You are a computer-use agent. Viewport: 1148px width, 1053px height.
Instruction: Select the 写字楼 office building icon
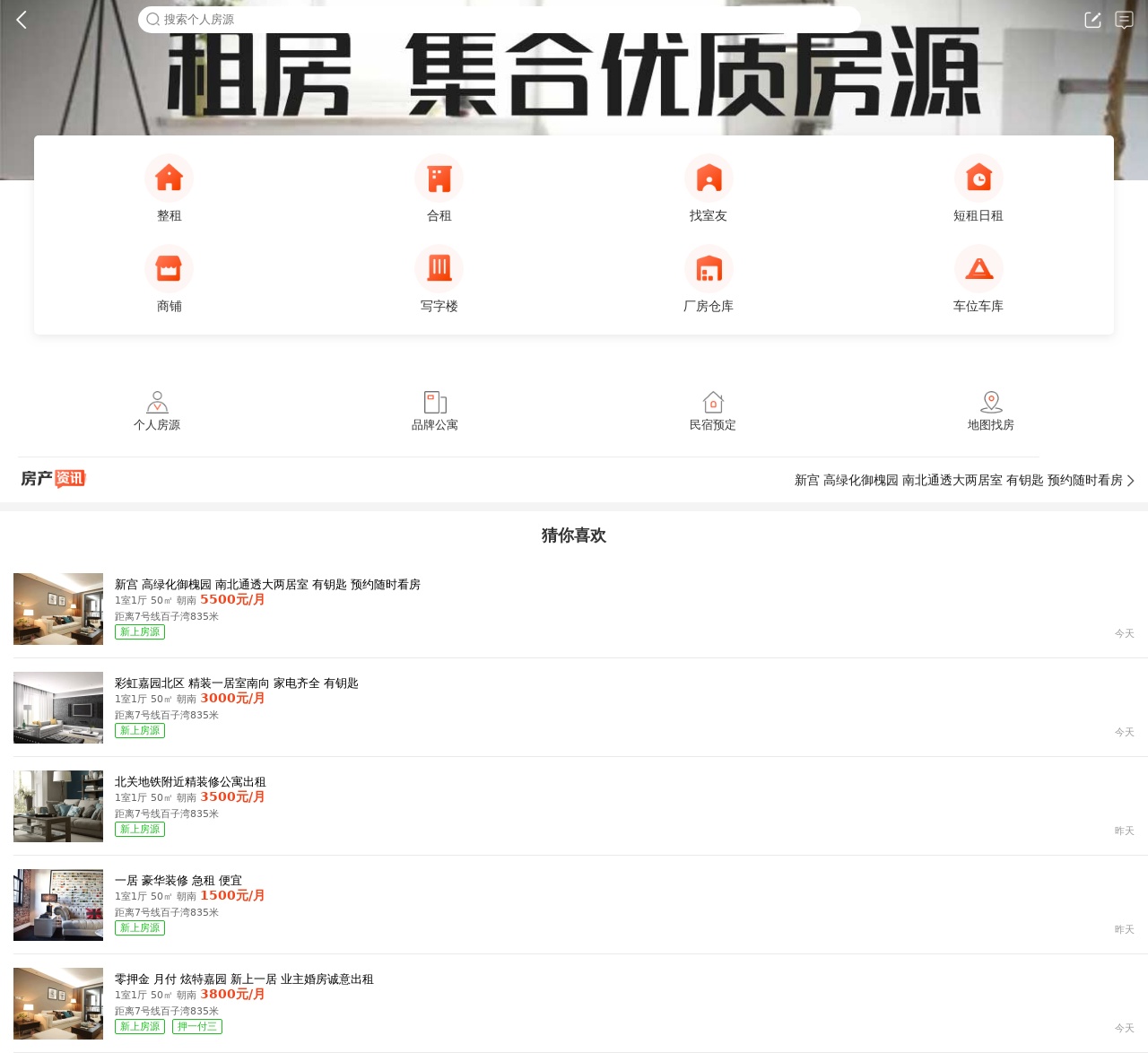tap(439, 269)
